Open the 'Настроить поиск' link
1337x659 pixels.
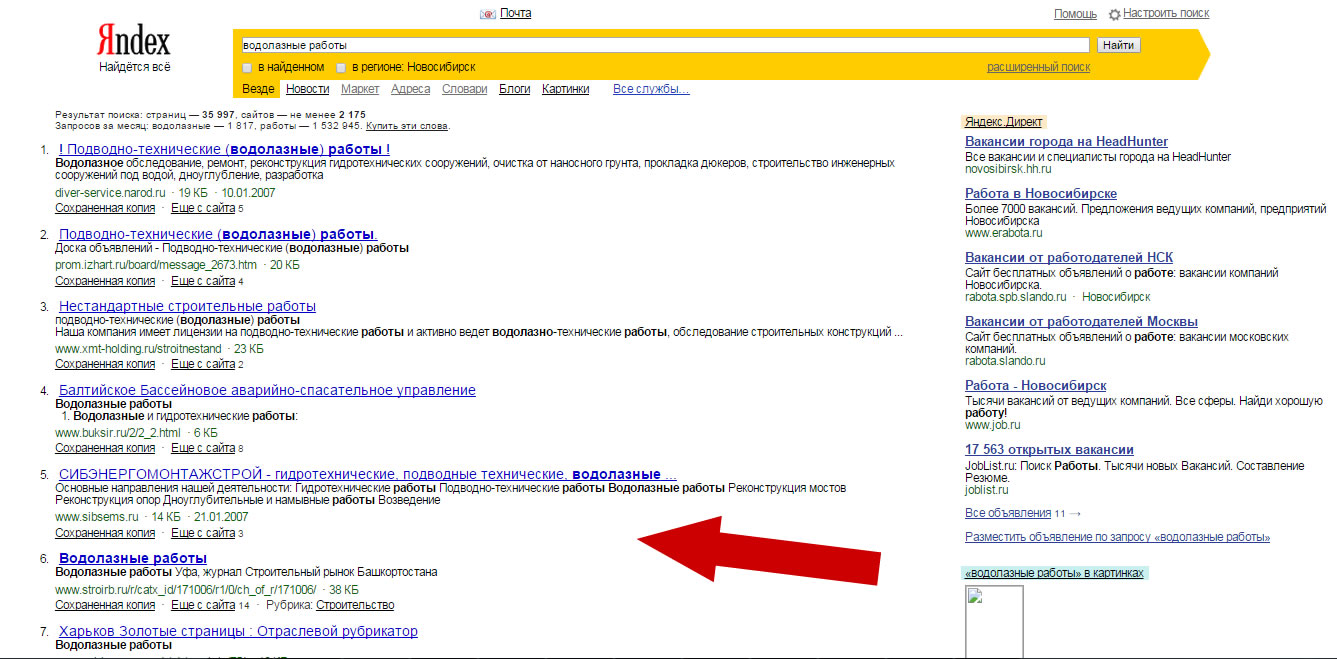point(1166,13)
